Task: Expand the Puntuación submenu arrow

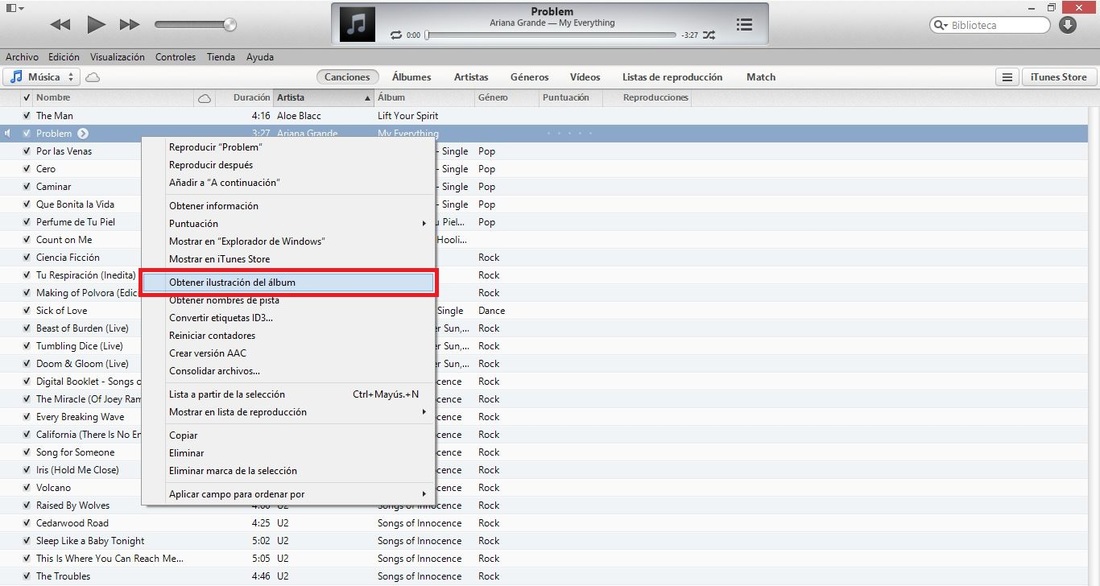Action: (x=424, y=223)
